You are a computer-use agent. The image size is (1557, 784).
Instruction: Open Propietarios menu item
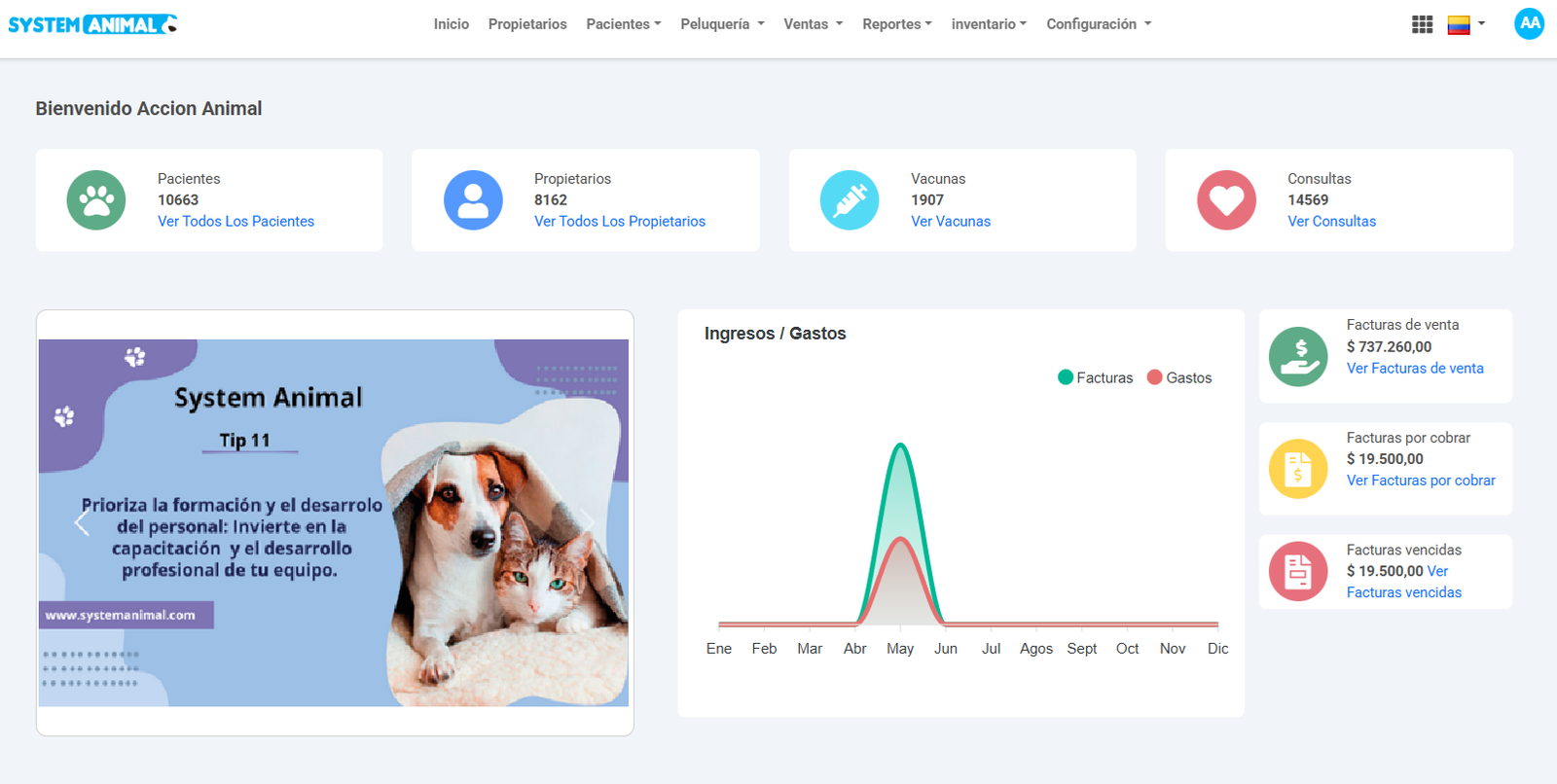[527, 24]
